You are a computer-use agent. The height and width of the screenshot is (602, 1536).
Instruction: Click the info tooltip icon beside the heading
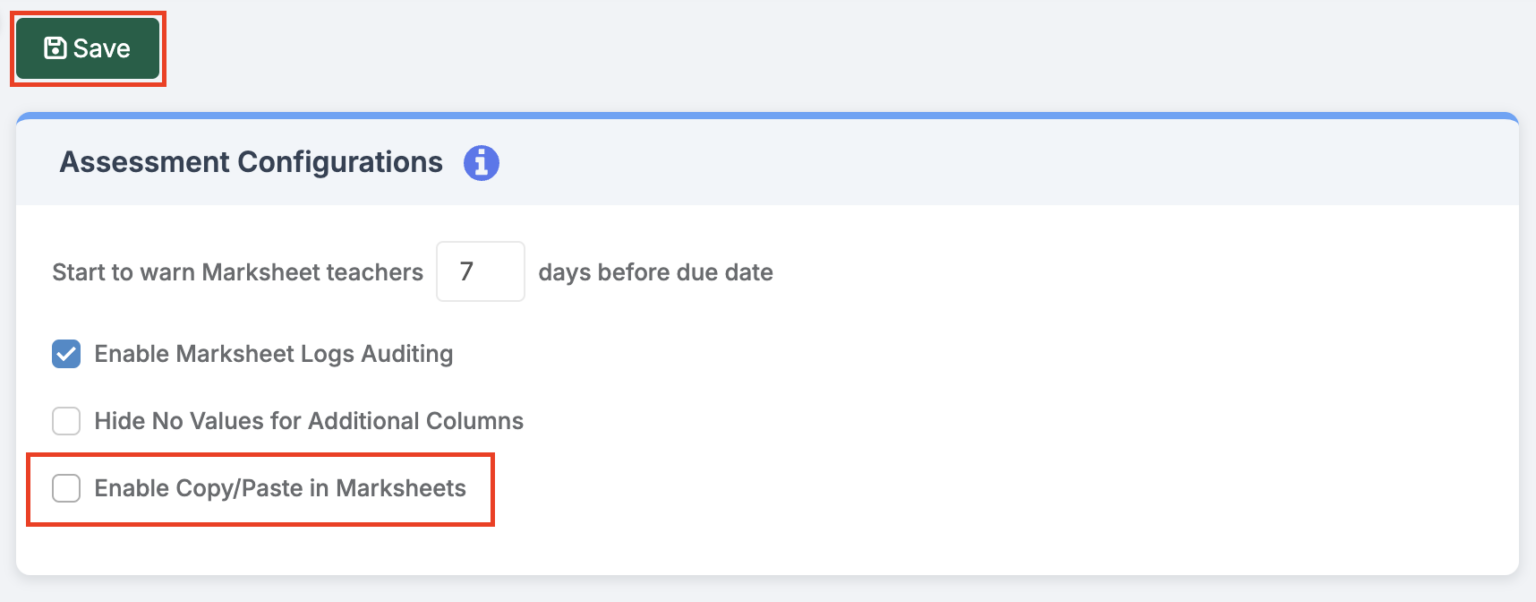point(481,162)
